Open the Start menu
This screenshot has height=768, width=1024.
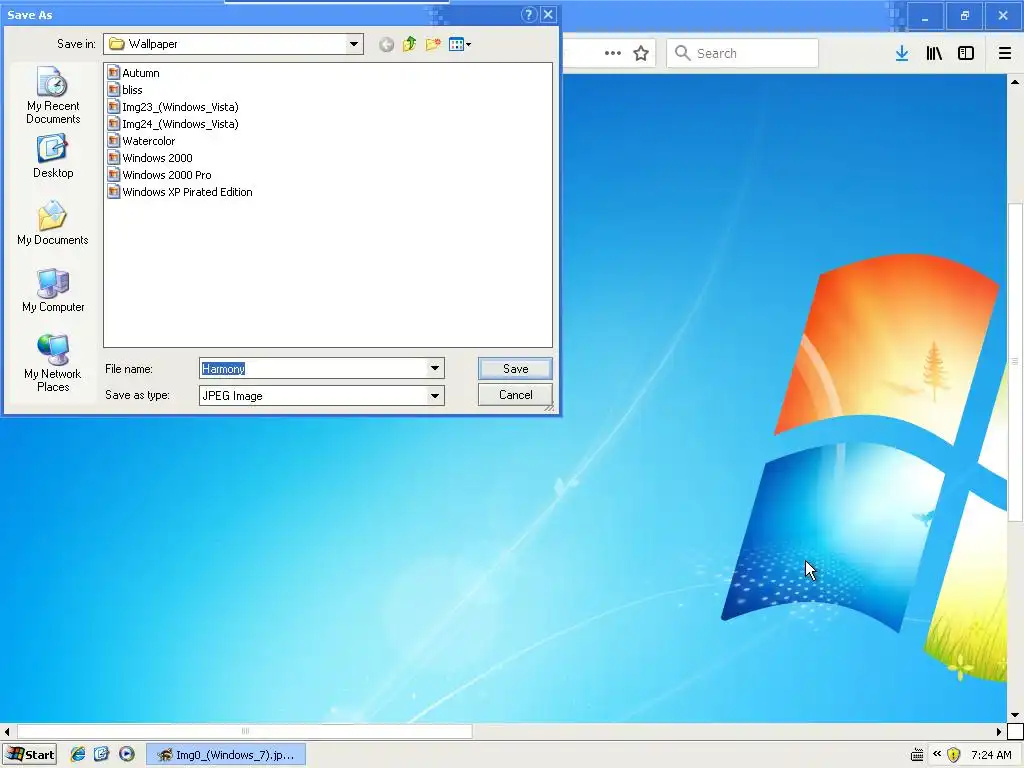pos(30,754)
